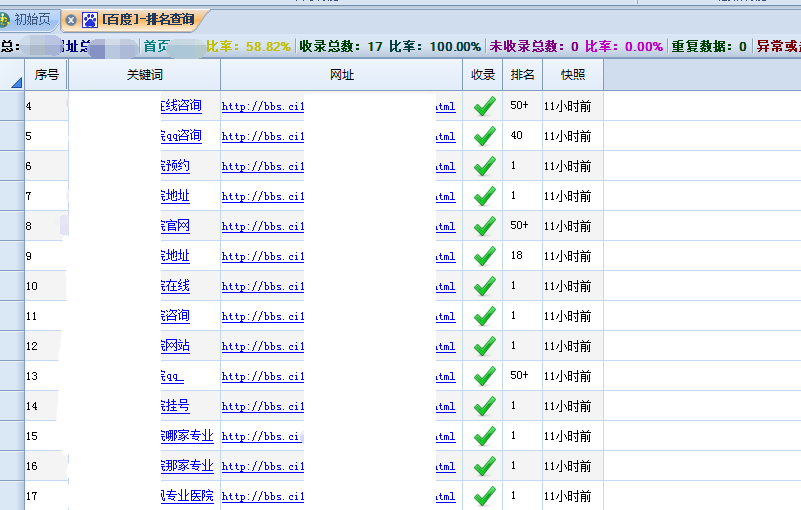Sort by the 网址 column header
The height and width of the screenshot is (510, 801).
pyautogui.click(x=342, y=75)
